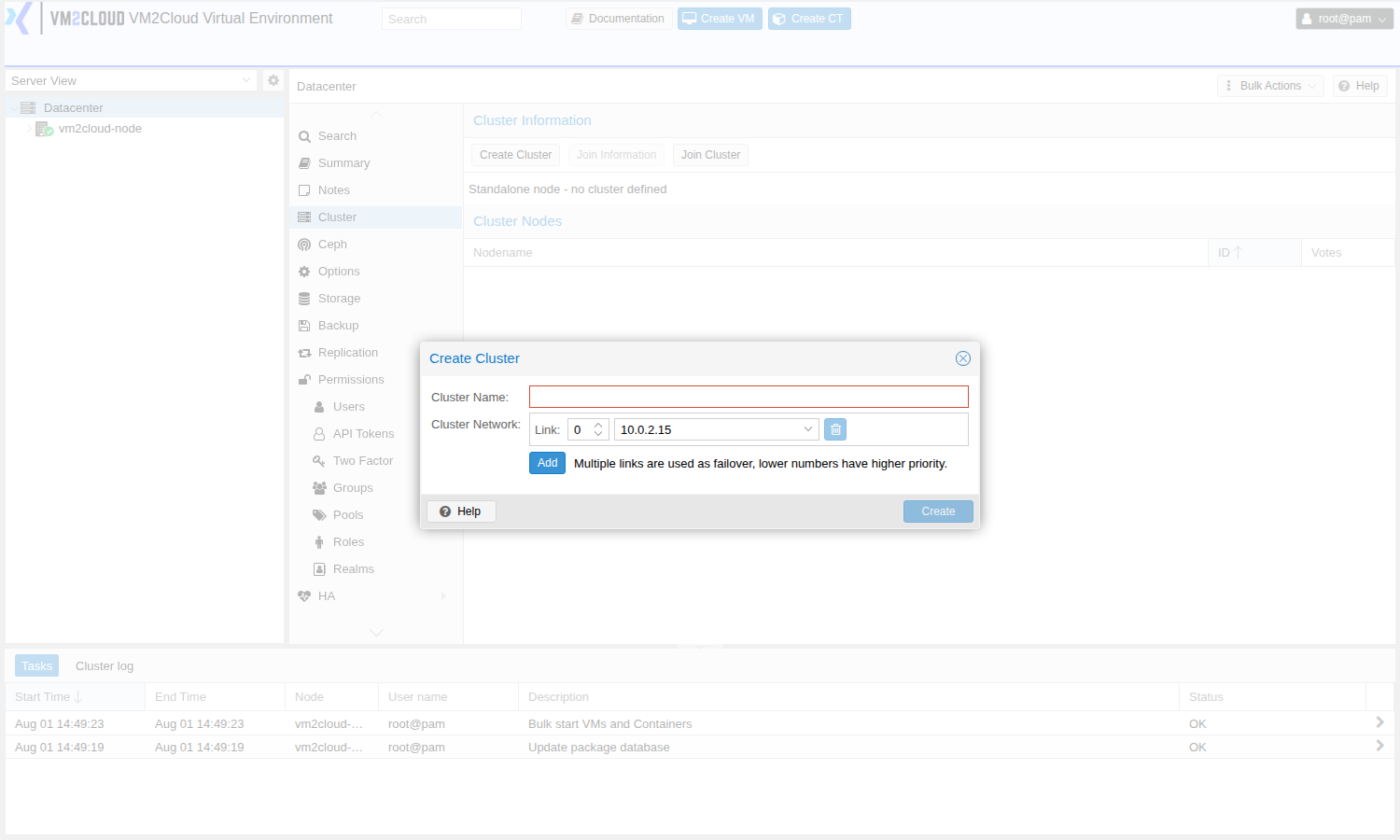
Task: Open the root@pam user menu
Action: tap(1344, 19)
